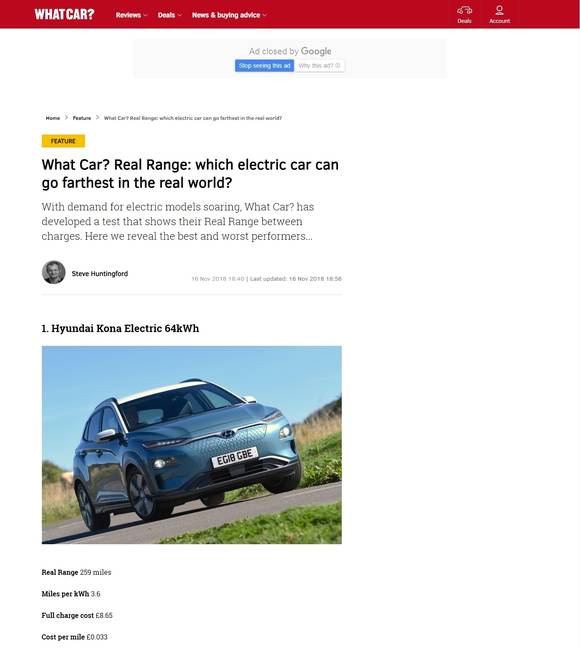The height and width of the screenshot is (649, 580).
Task: Click the info icon beside Why this ad
Action: coord(338,65)
